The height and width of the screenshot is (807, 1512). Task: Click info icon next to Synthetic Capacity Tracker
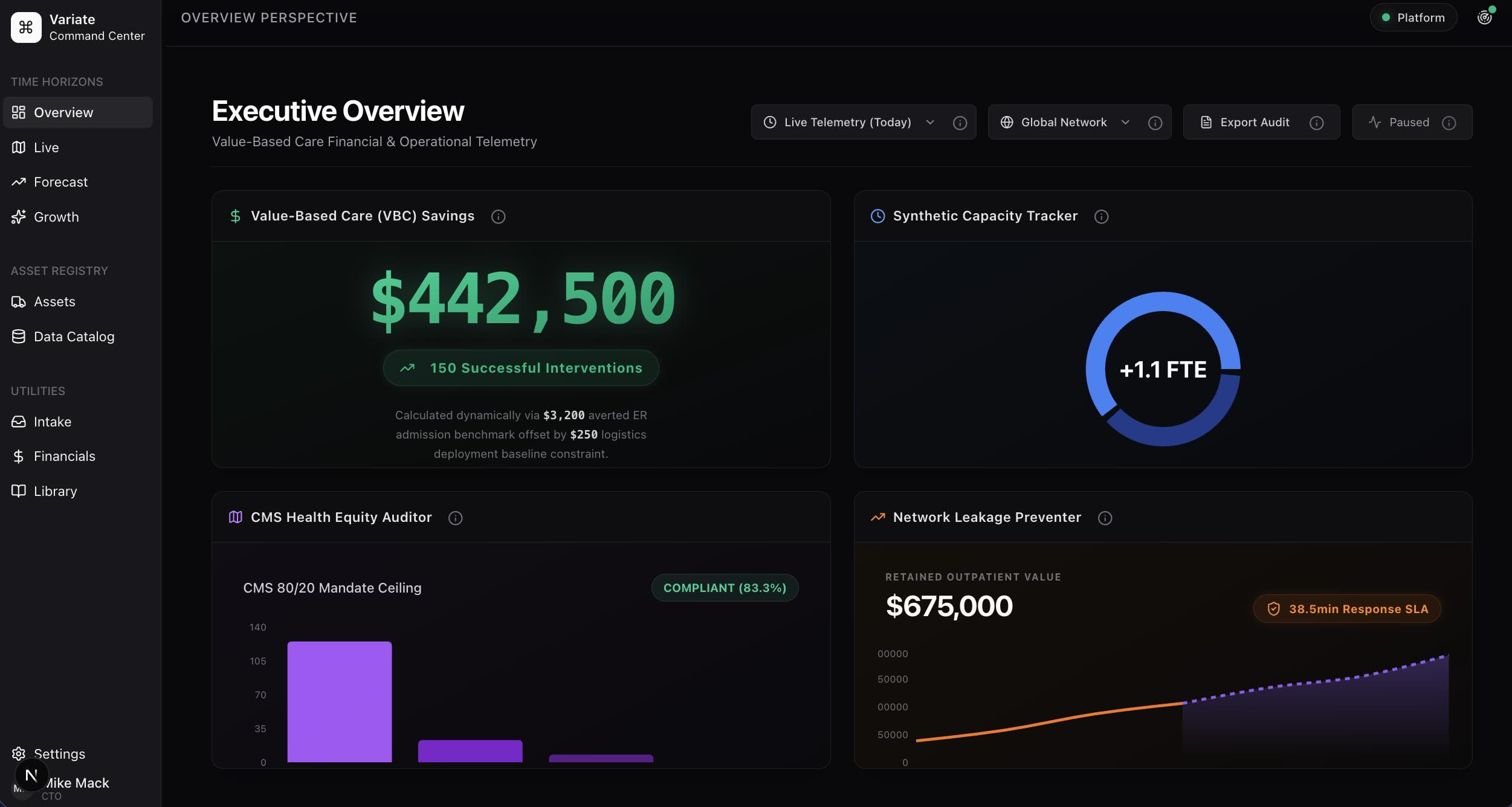(x=1101, y=216)
